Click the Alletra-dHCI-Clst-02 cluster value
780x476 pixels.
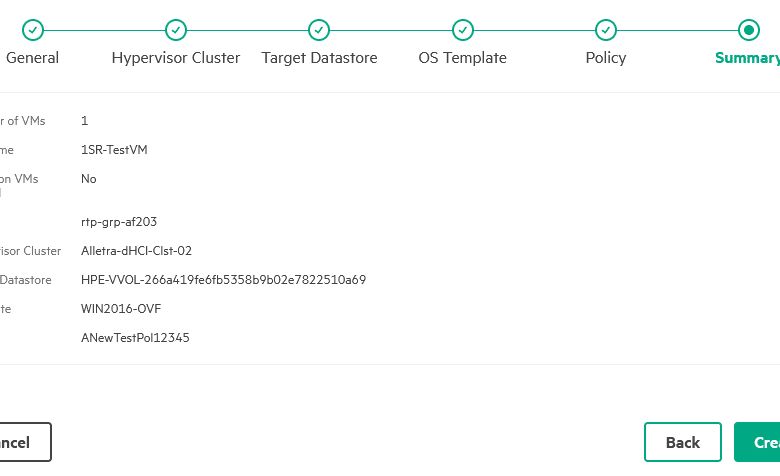tap(136, 251)
